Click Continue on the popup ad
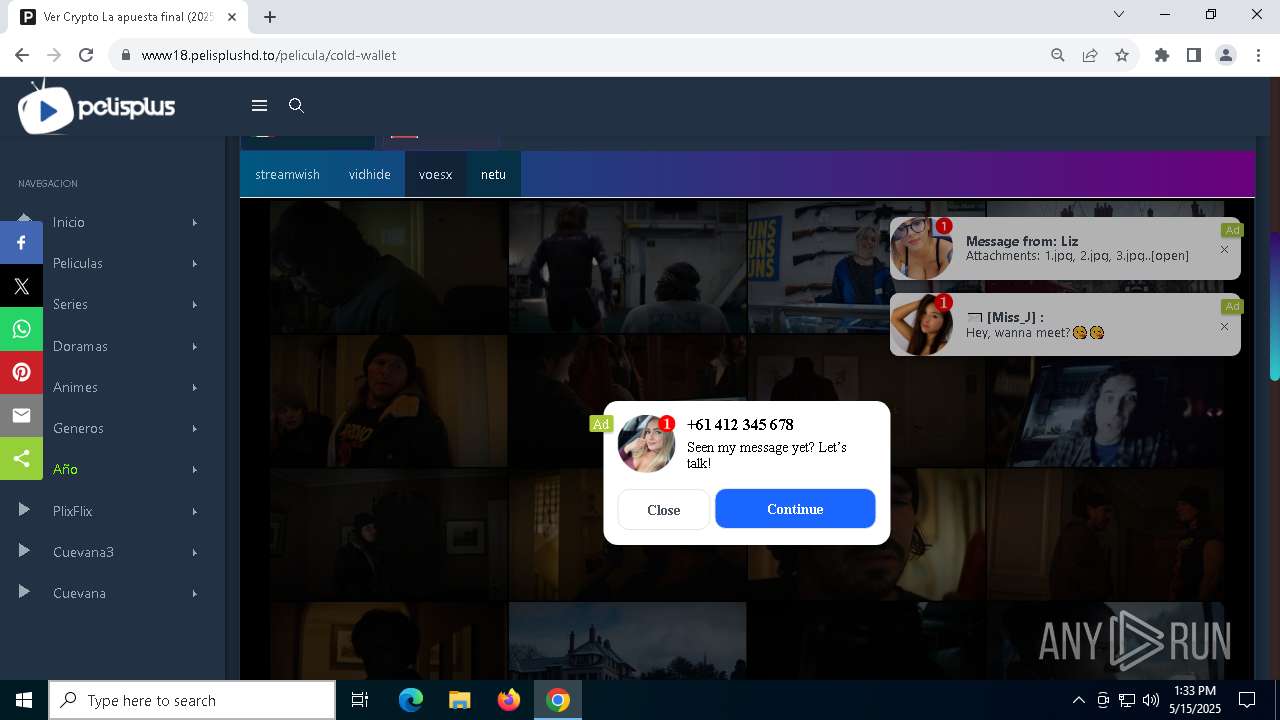Image resolution: width=1280 pixels, height=720 pixels. (x=795, y=509)
